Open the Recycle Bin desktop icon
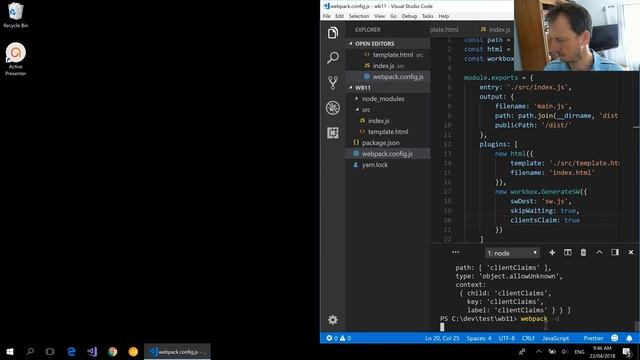Image resolution: width=640 pixels, height=360 pixels. pos(16,15)
